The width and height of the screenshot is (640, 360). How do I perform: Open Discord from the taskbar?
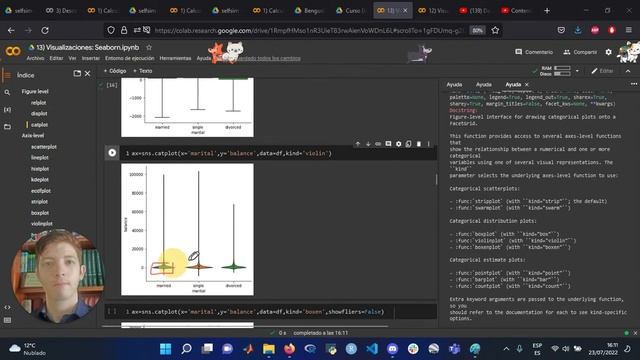(392, 349)
